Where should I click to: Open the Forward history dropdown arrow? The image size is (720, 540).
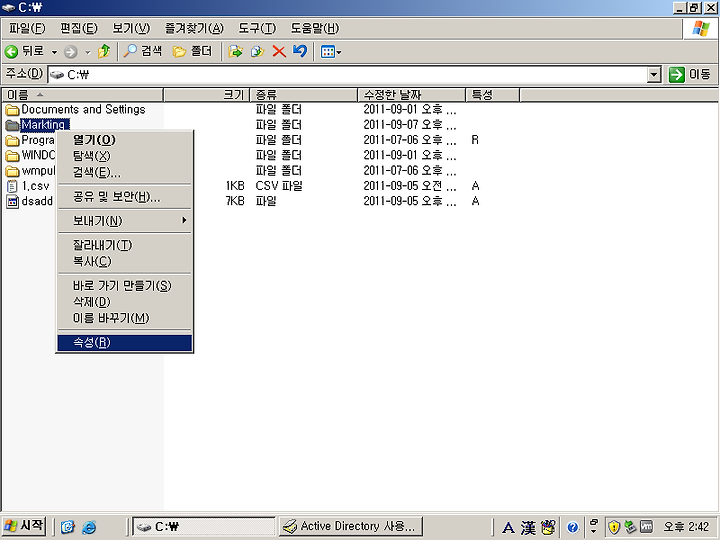(87, 52)
